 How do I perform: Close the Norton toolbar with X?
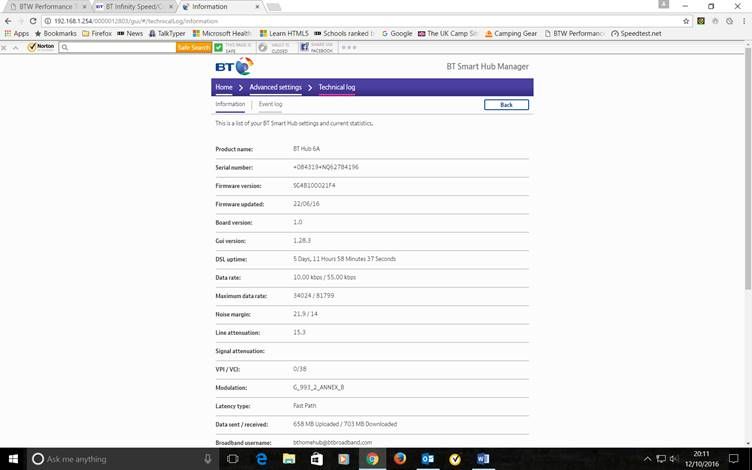tap(4, 48)
